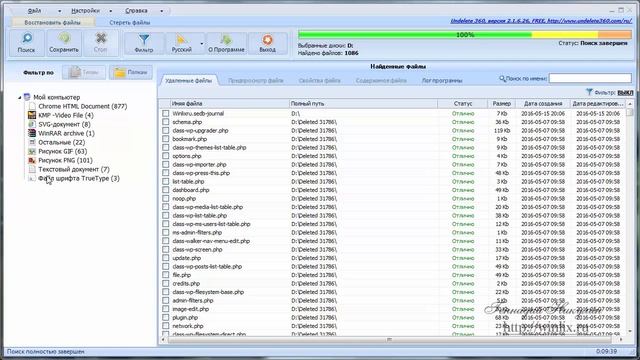Select Остальные (22) category
Image resolution: width=640 pixels, height=360 pixels.
62,142
